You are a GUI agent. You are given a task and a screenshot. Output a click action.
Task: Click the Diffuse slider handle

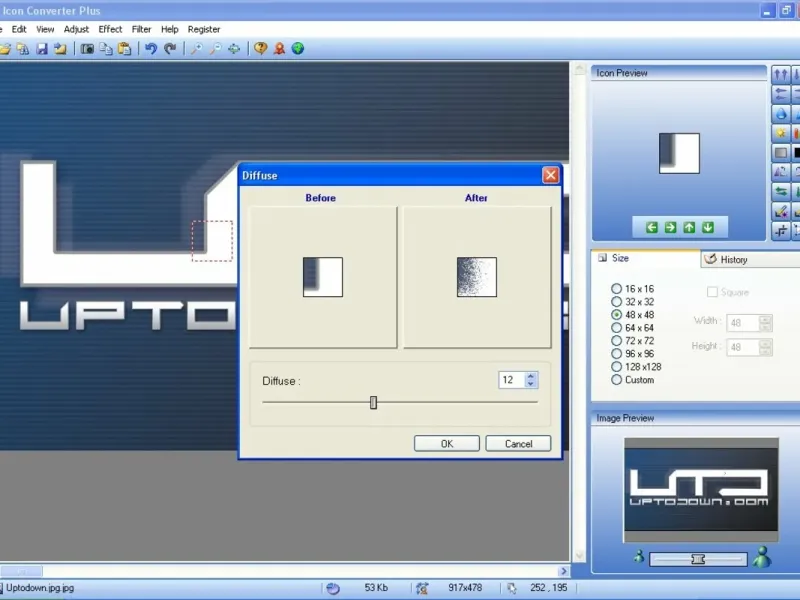click(x=373, y=403)
